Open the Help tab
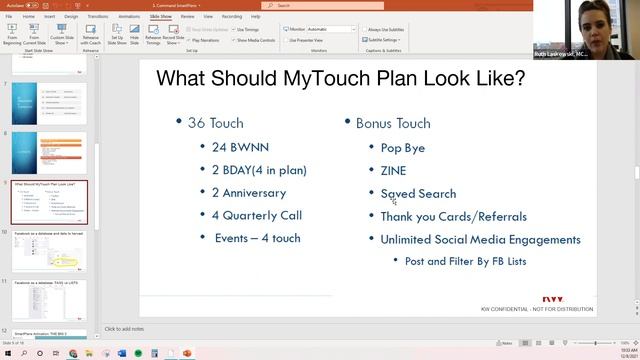The image size is (640, 360). 256,17
